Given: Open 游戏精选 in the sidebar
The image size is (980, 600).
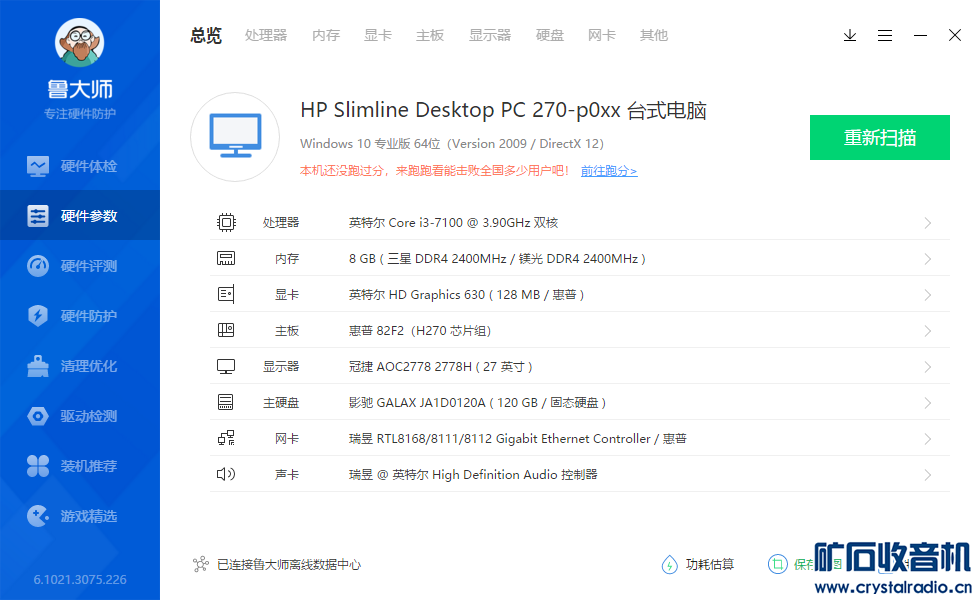Looking at the screenshot, I should (x=80, y=516).
